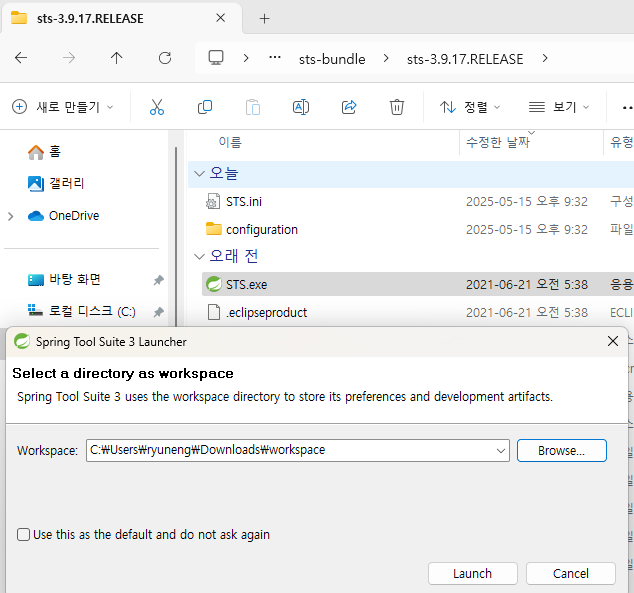Click the Paste clipboard icon

tap(253, 107)
